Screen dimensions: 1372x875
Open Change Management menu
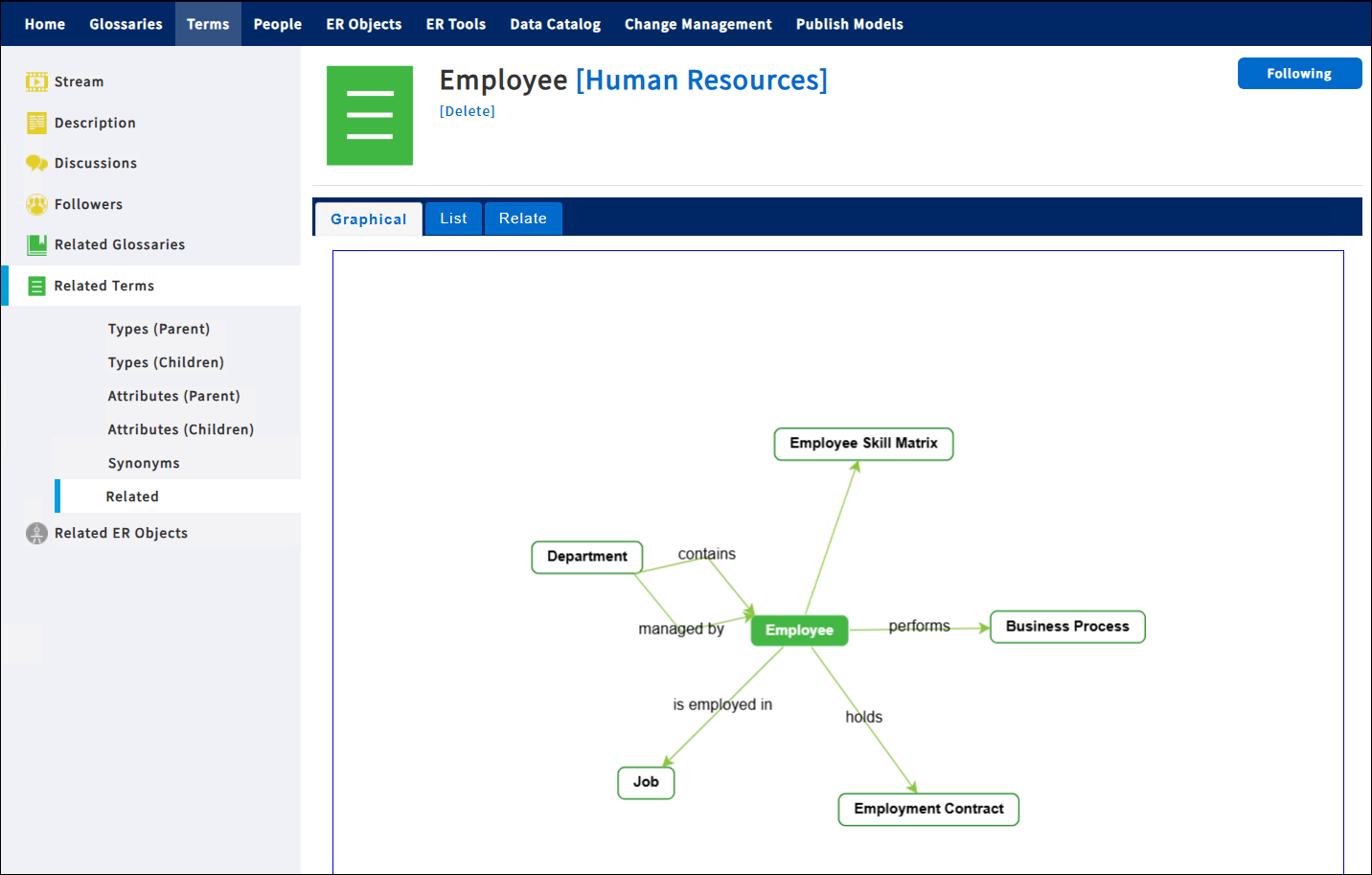coord(698,24)
